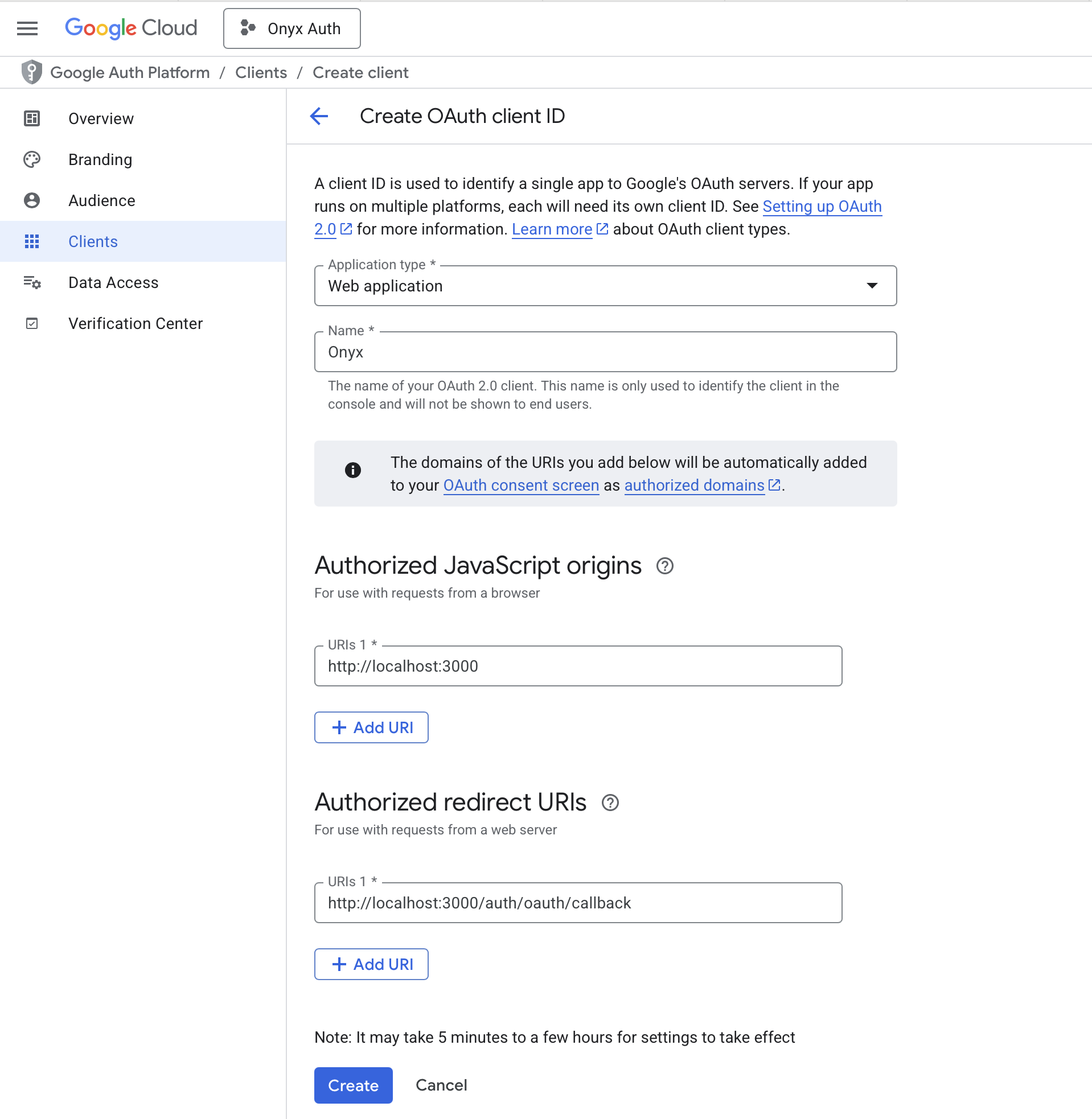Select Google Auth Platform in breadcrumb
Viewport: 1092px width, 1119px height.
pos(130,72)
